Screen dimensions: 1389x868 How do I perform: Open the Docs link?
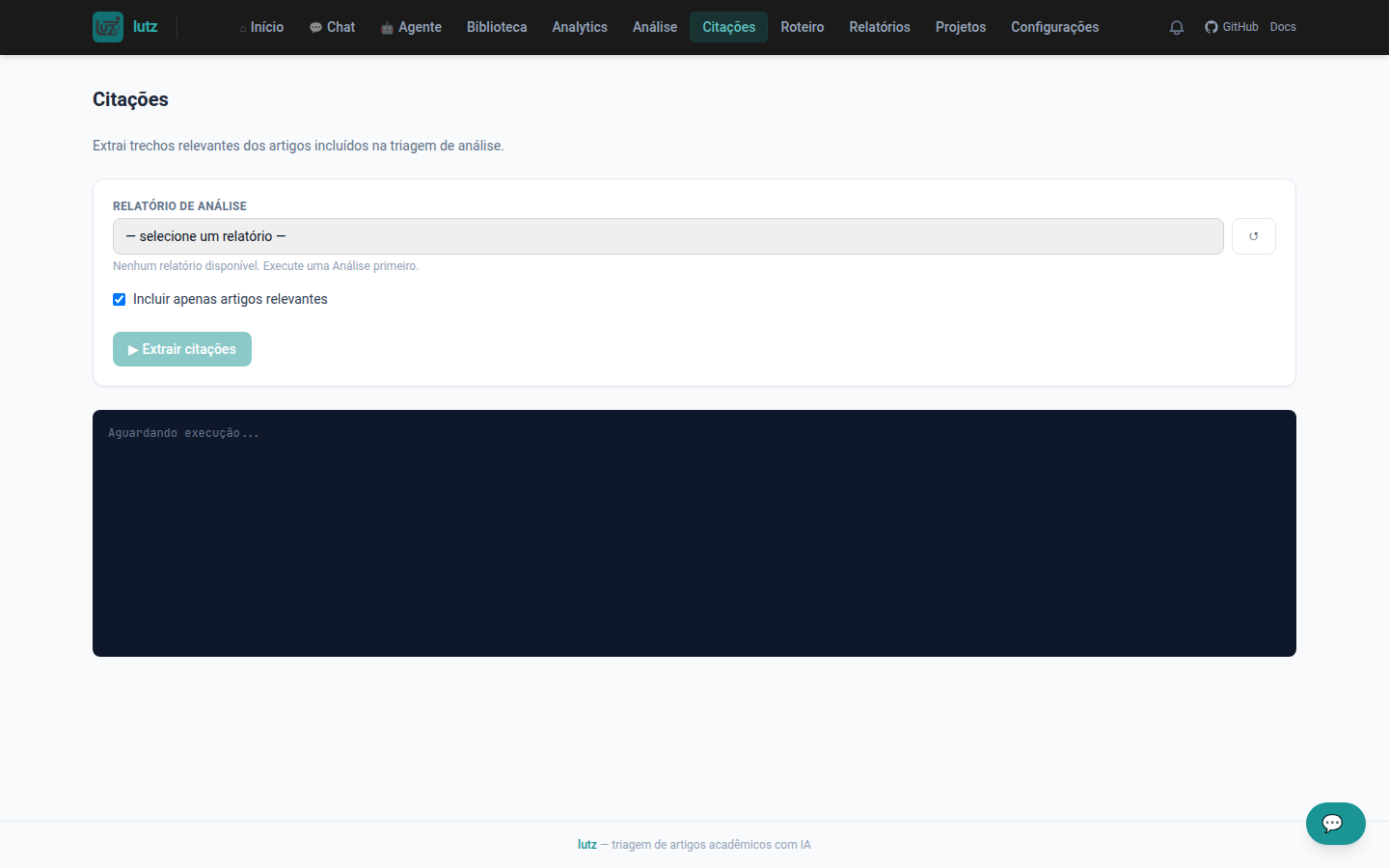click(1283, 27)
